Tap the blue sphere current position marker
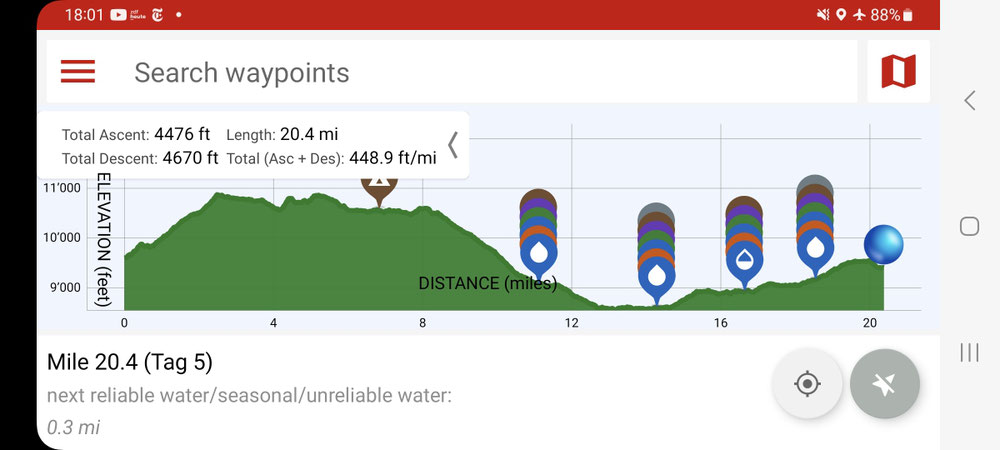 click(883, 245)
